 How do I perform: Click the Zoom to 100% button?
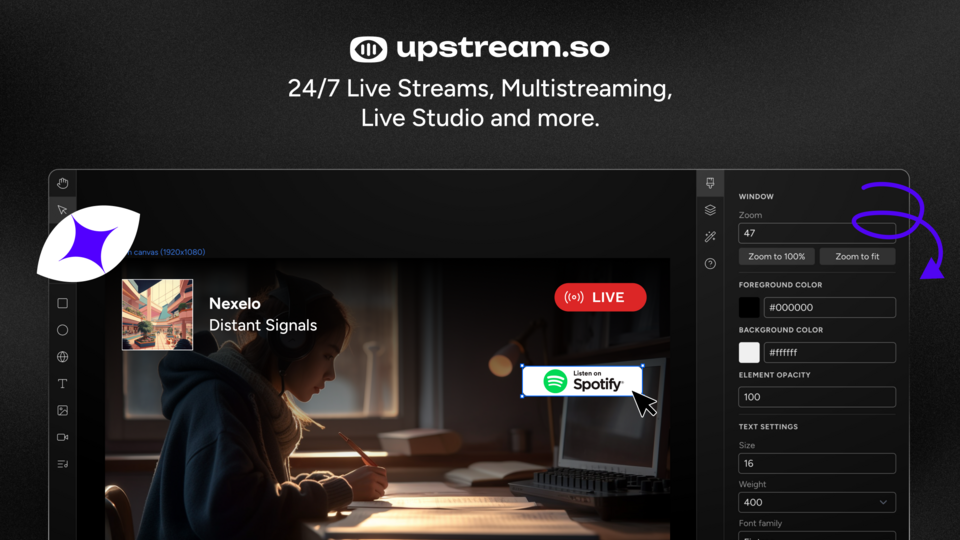click(x=776, y=257)
